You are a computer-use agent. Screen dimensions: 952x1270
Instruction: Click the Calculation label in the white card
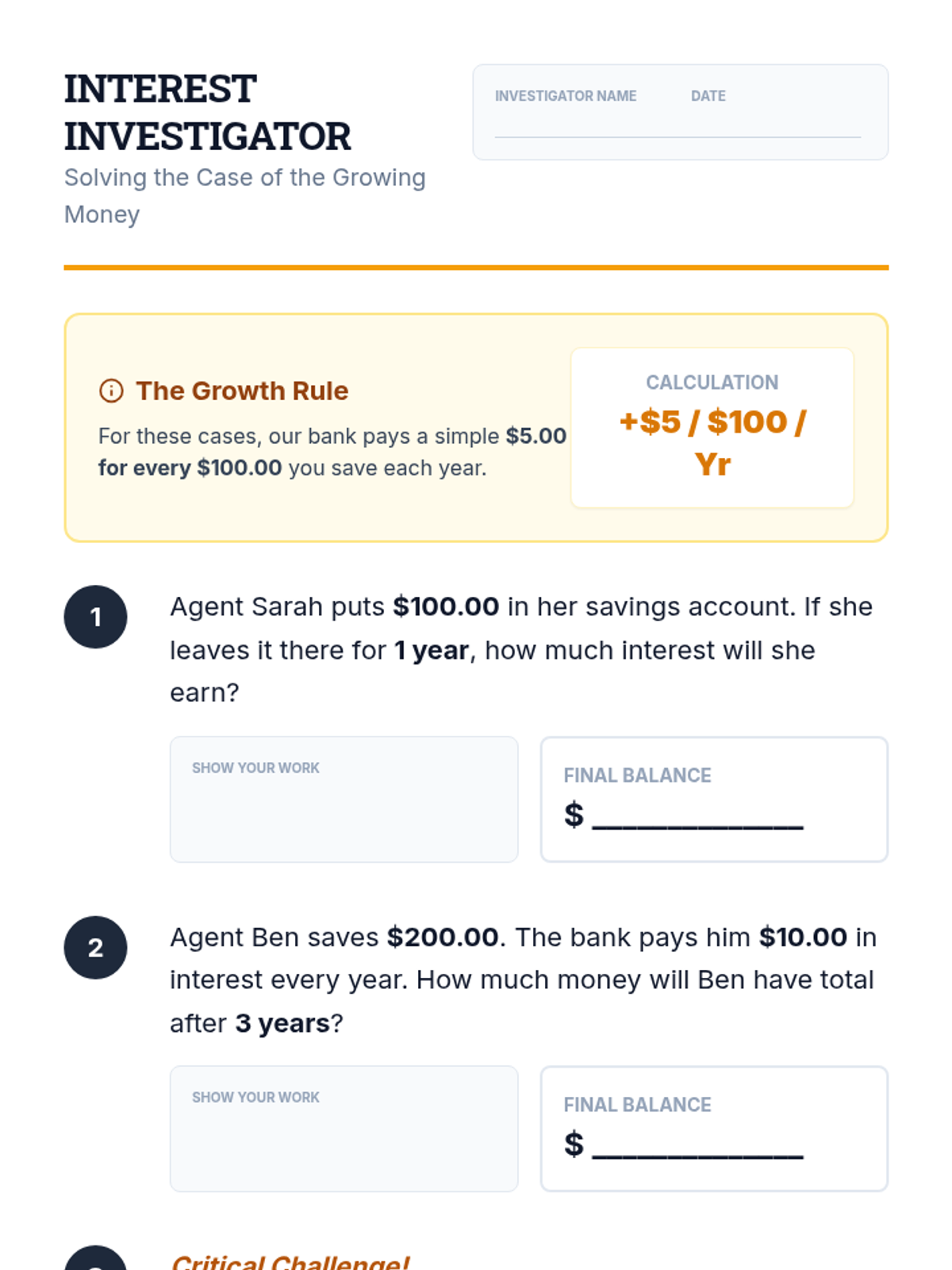712,383
